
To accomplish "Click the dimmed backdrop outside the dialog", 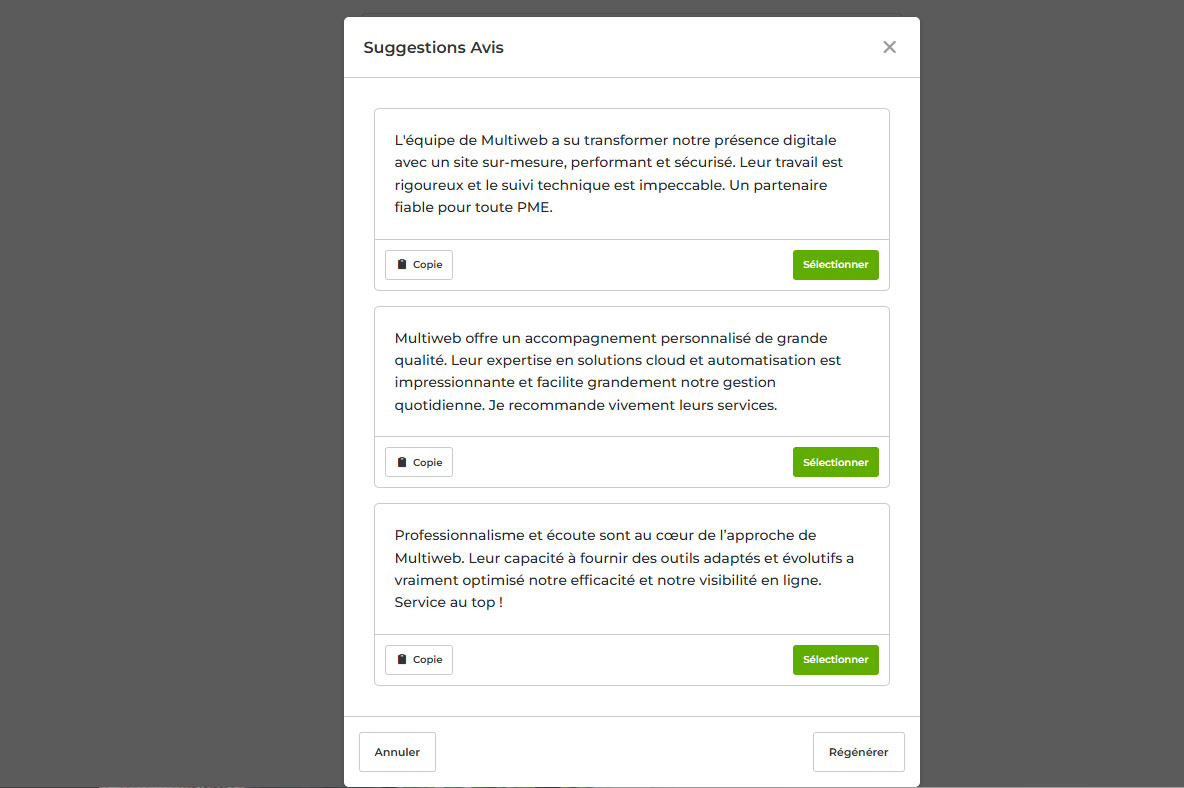I will pos(170,400).
